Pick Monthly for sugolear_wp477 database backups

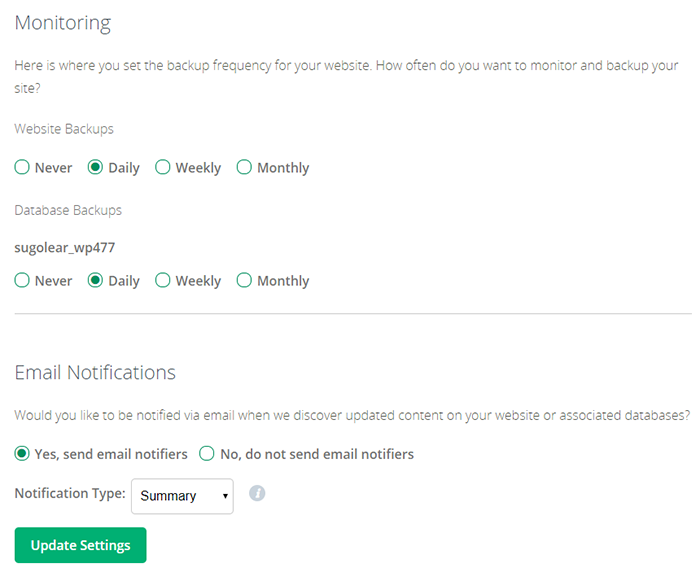[x=244, y=281]
